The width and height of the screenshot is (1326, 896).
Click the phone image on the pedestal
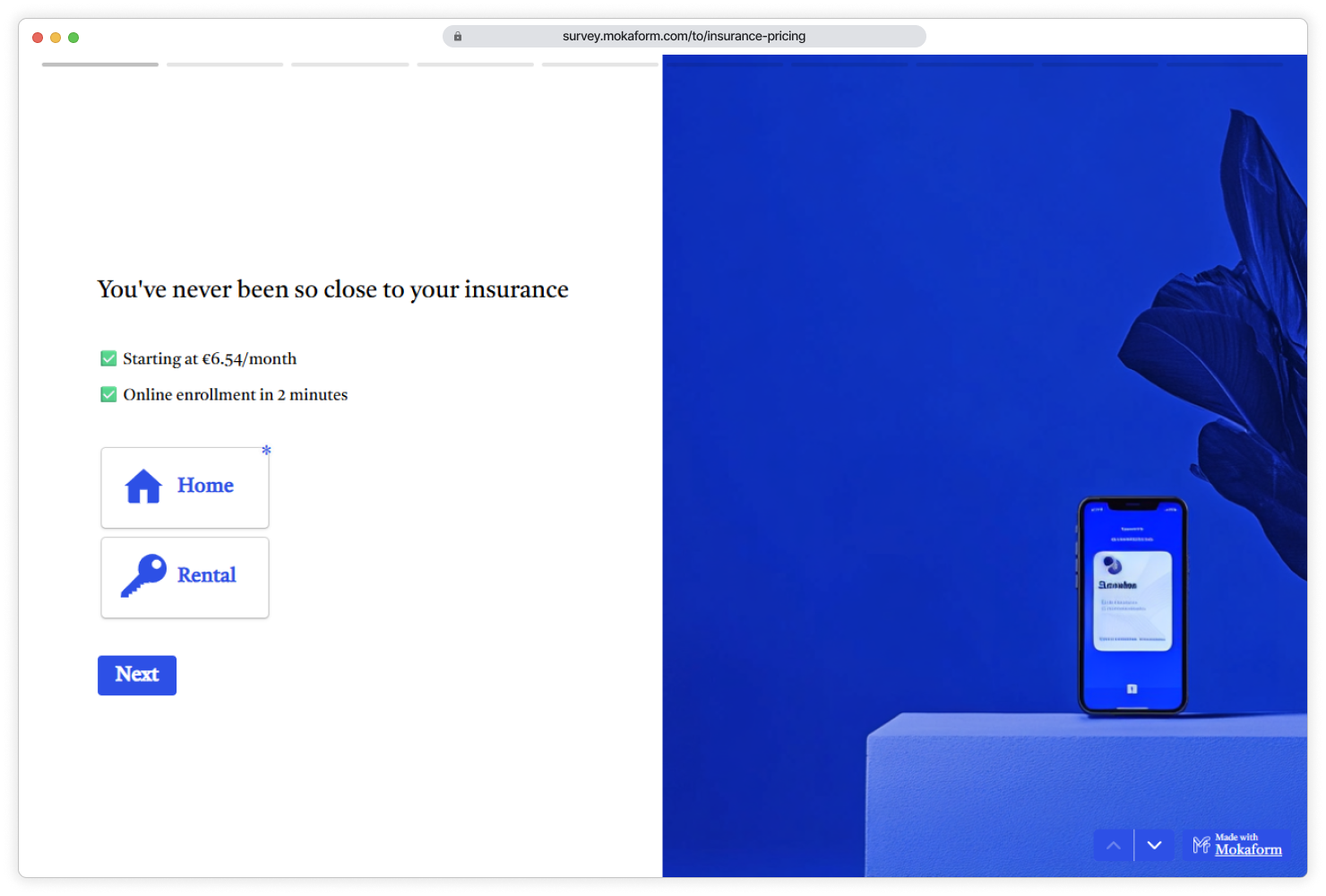1132,607
